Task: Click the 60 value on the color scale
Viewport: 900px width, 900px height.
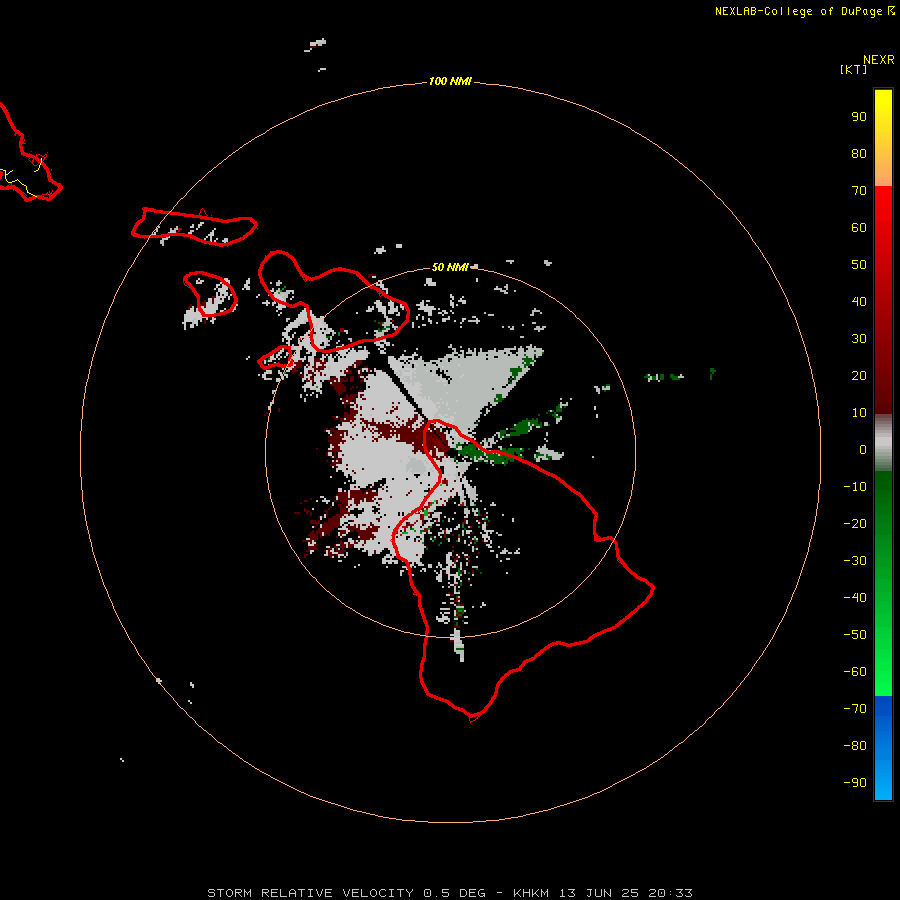Action: pos(859,228)
